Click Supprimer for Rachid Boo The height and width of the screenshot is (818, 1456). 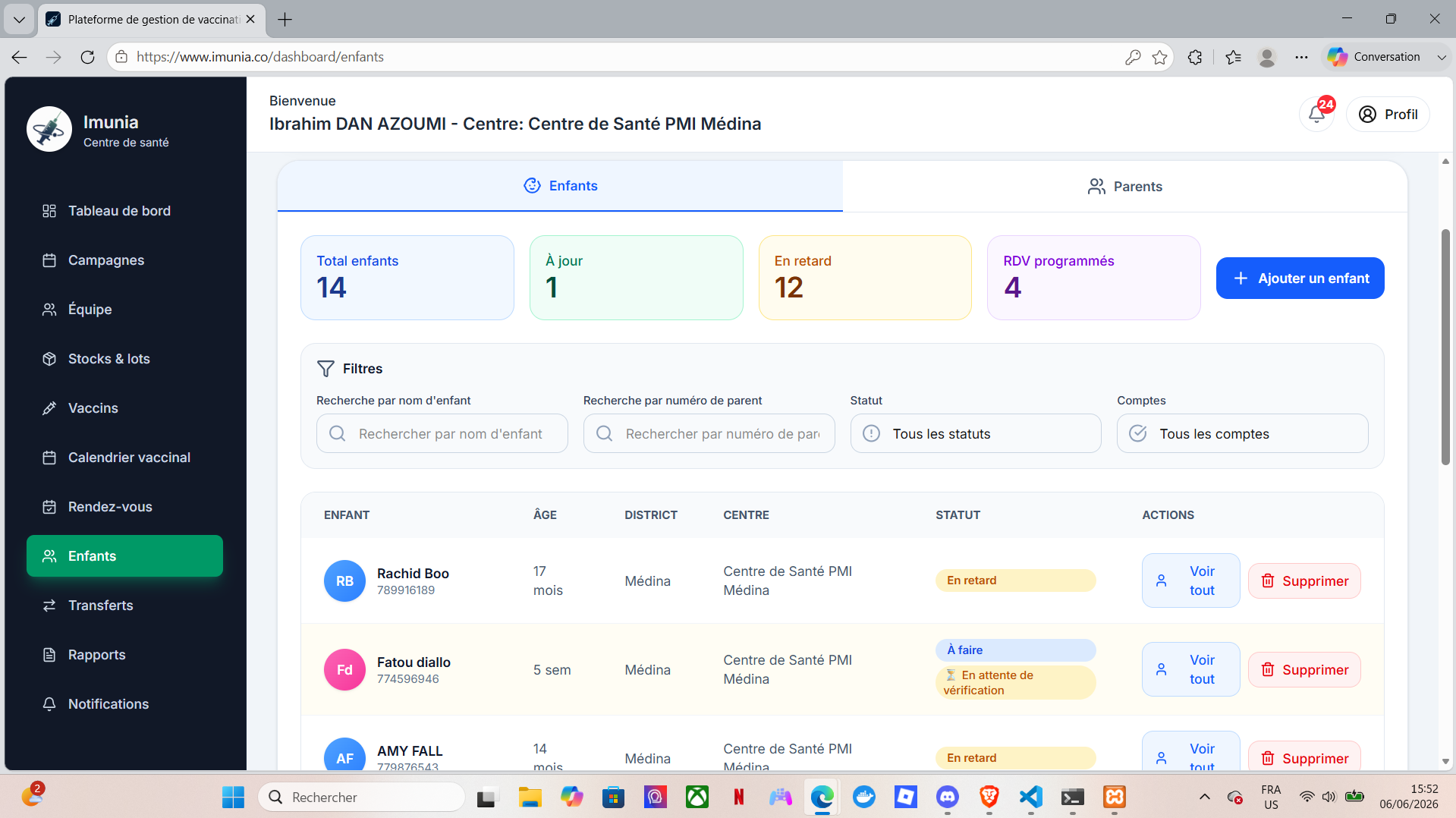(1304, 581)
